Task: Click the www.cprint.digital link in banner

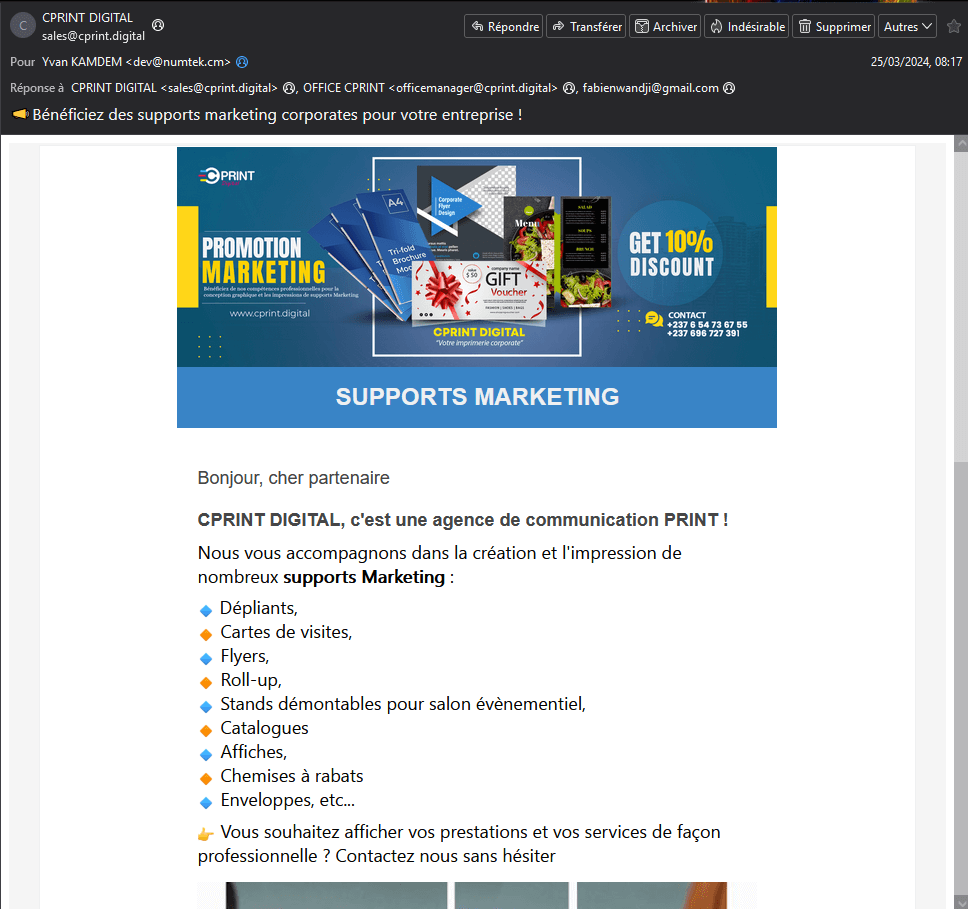Action: coord(269,313)
